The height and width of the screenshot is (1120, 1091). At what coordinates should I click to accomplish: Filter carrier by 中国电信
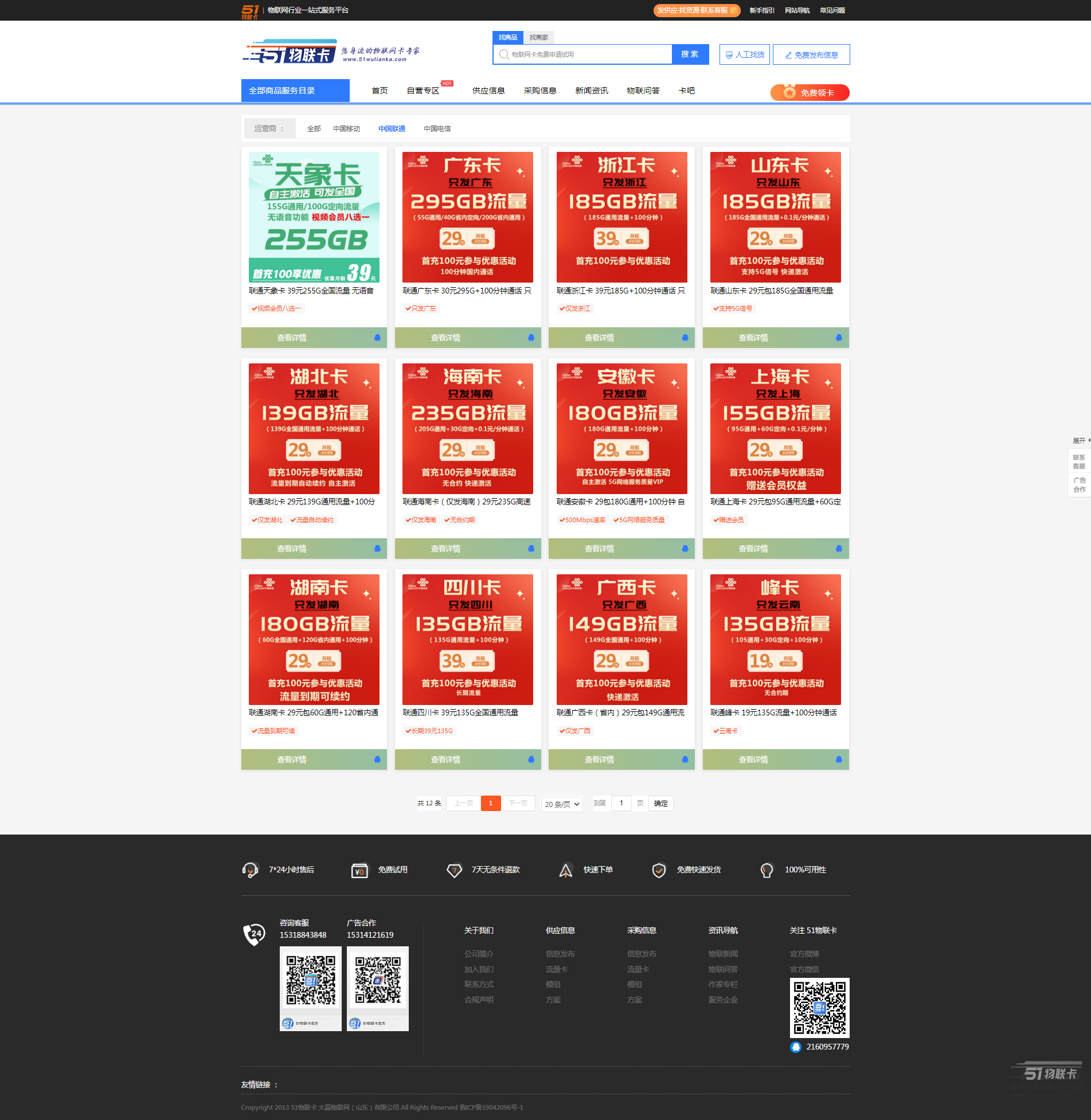pos(437,128)
